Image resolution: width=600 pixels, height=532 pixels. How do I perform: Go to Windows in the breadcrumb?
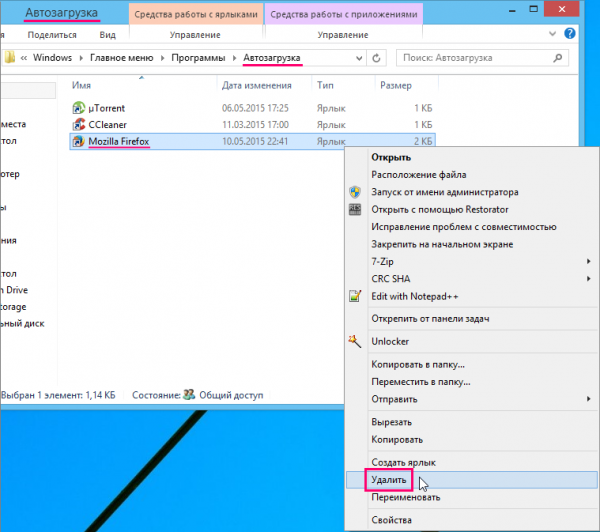click(x=52, y=58)
